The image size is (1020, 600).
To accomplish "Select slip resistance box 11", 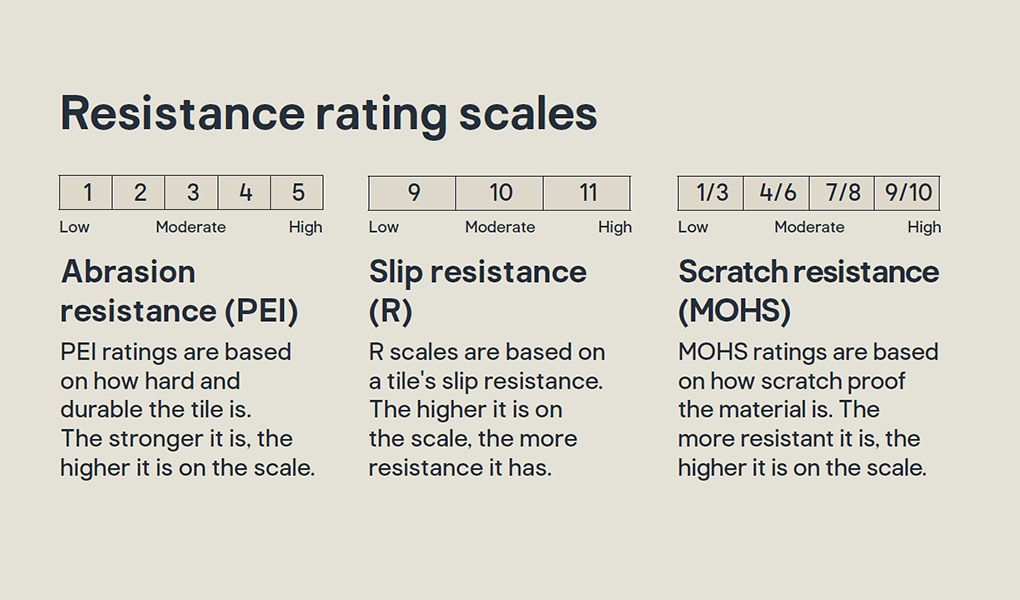I will coord(587,193).
